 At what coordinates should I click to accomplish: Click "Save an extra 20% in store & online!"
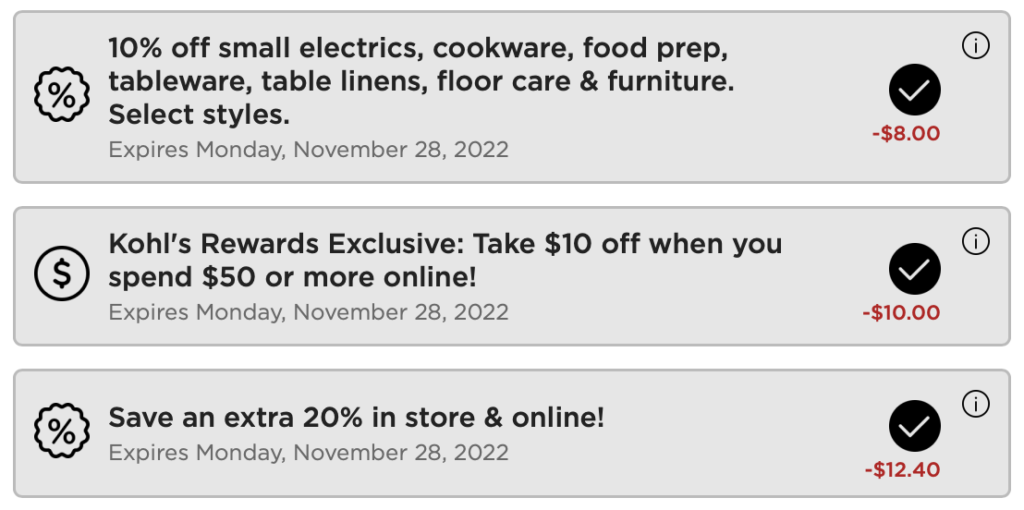pos(356,417)
